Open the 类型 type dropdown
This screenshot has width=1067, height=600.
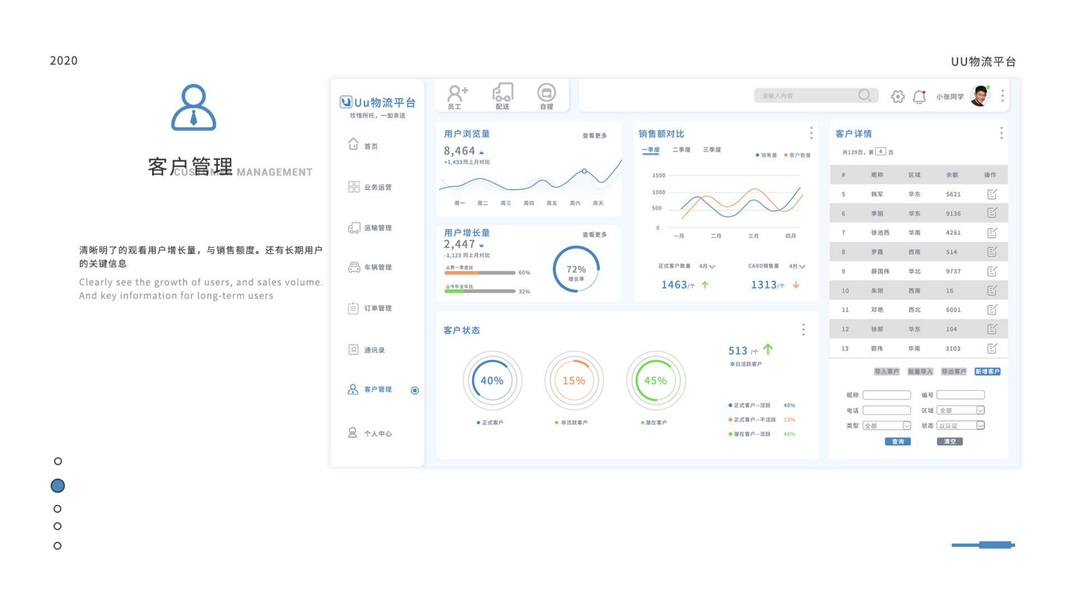pyautogui.click(x=887, y=426)
